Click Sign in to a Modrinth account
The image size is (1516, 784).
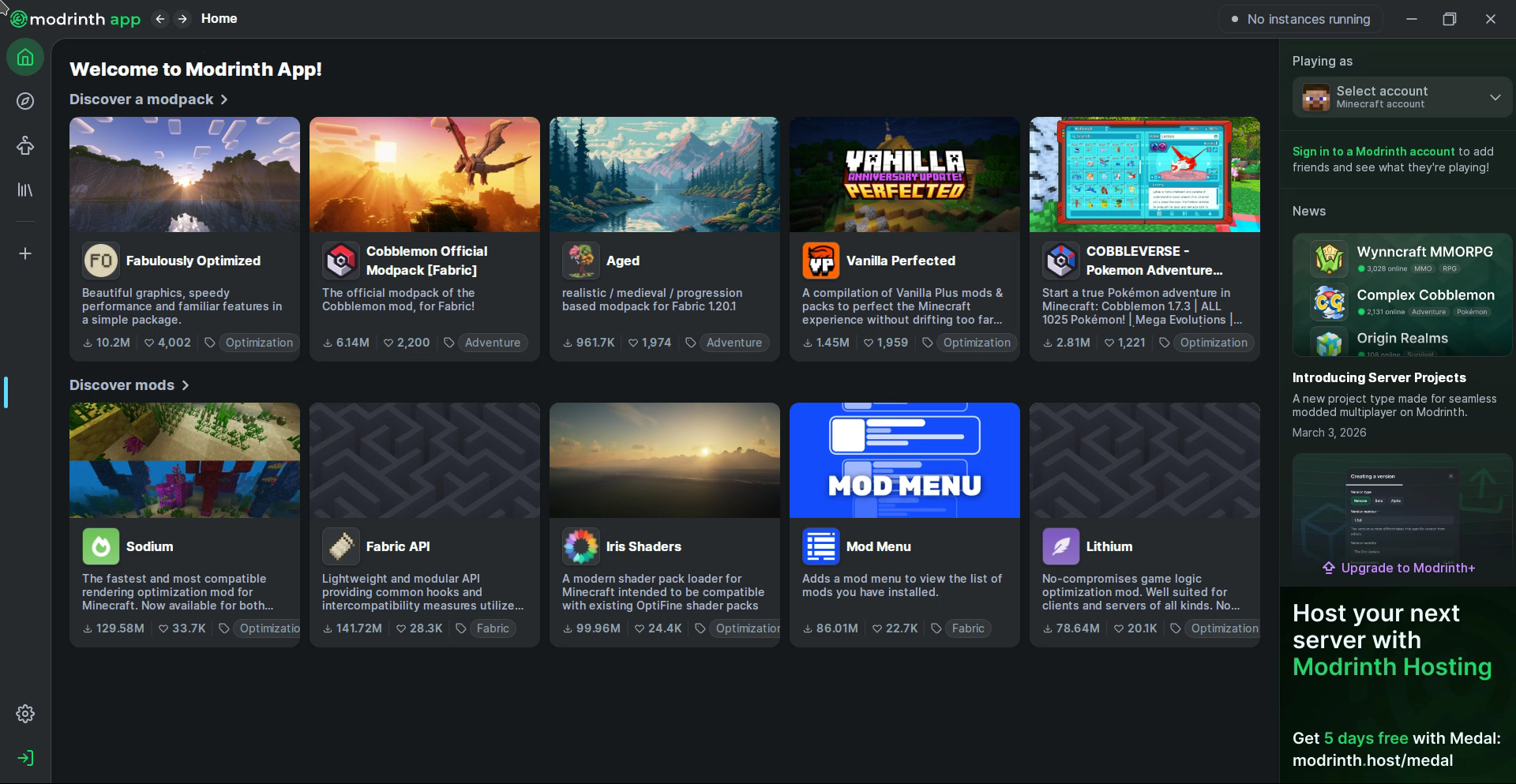[x=1373, y=152]
